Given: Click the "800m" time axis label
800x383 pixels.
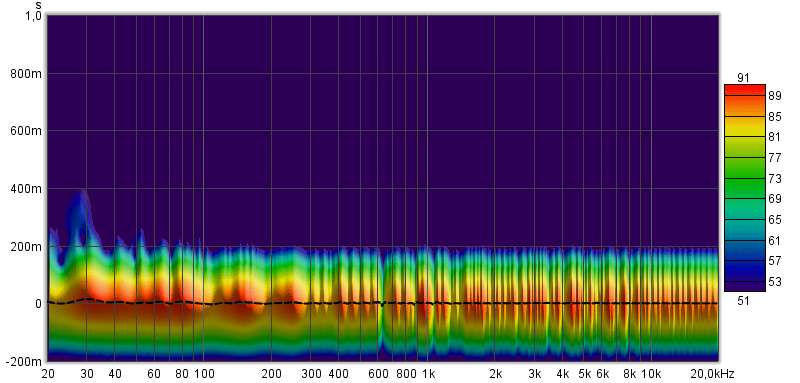Looking at the screenshot, I should (x=26, y=74).
